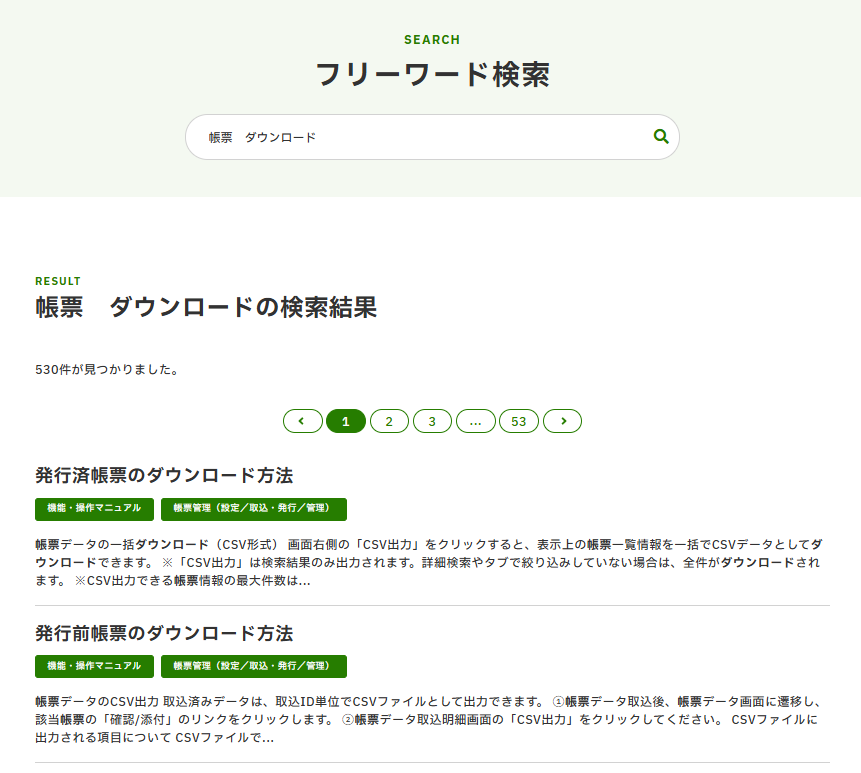Click the 帳票 ダウンロードの検索結果 heading

(206, 308)
